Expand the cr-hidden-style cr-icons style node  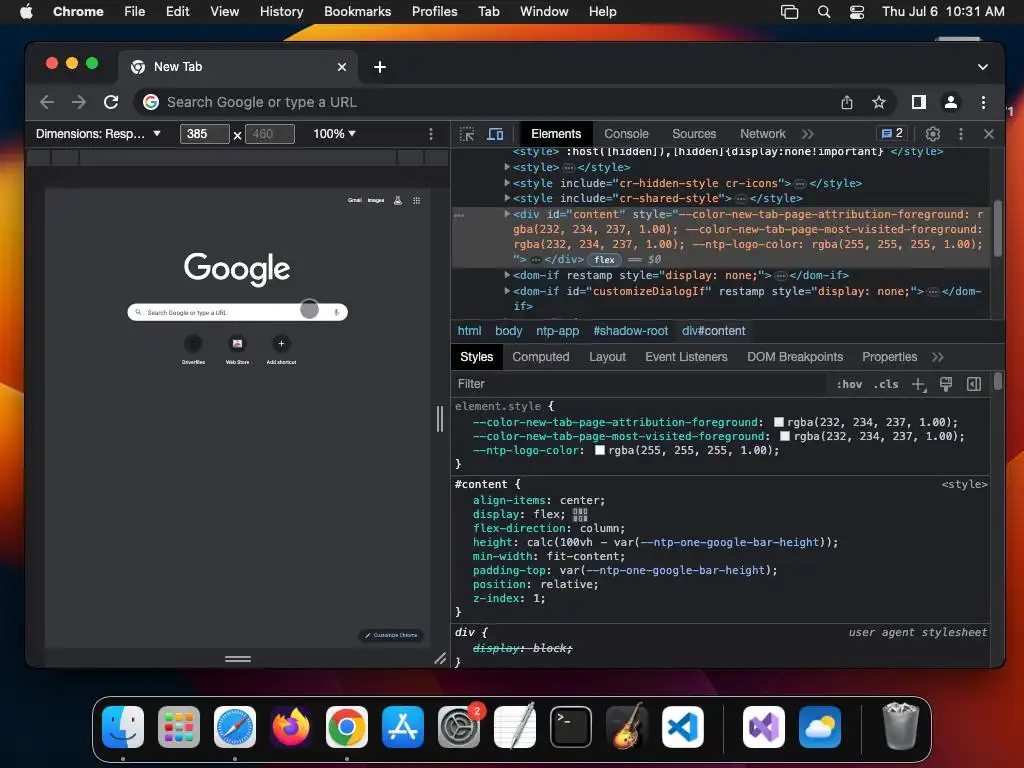click(x=507, y=184)
